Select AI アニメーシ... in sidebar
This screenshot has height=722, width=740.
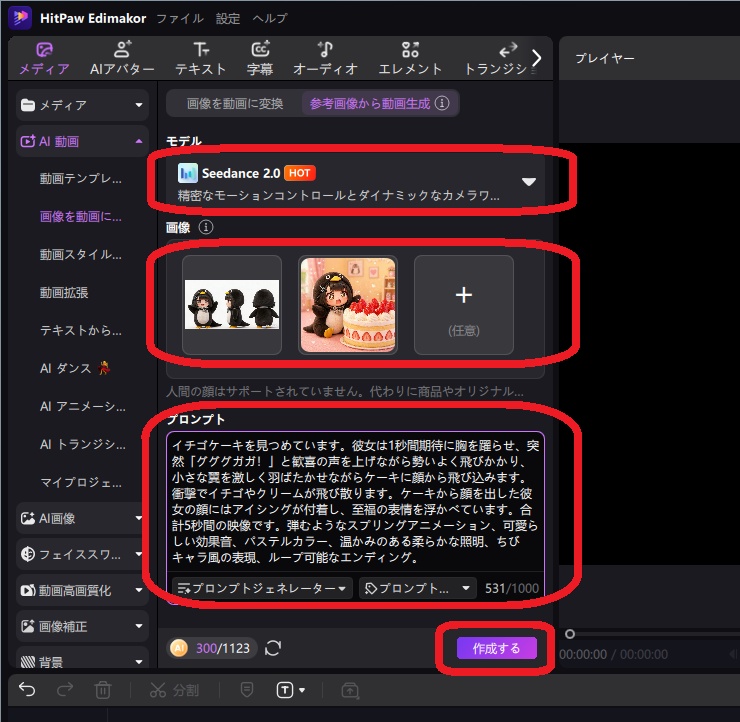coord(83,406)
